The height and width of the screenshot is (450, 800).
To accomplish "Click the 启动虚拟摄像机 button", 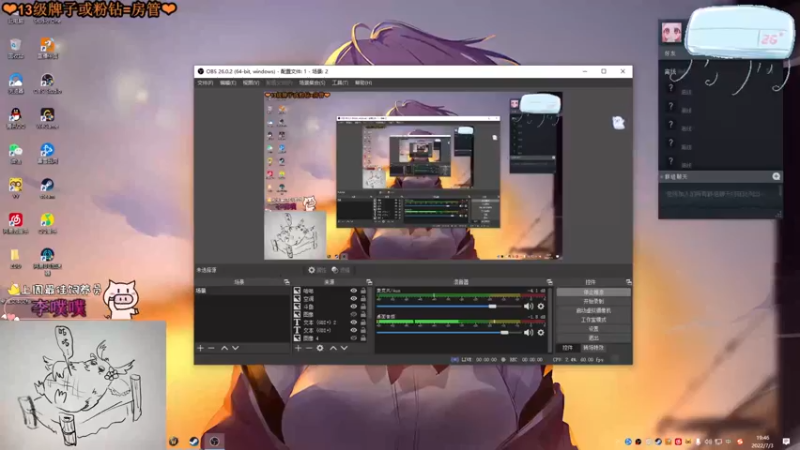I will [x=593, y=311].
